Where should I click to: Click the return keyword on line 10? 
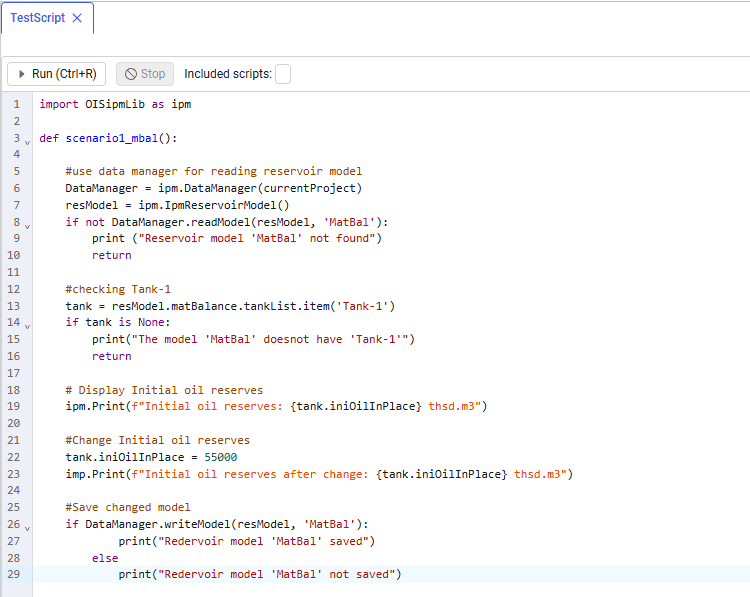tap(111, 255)
